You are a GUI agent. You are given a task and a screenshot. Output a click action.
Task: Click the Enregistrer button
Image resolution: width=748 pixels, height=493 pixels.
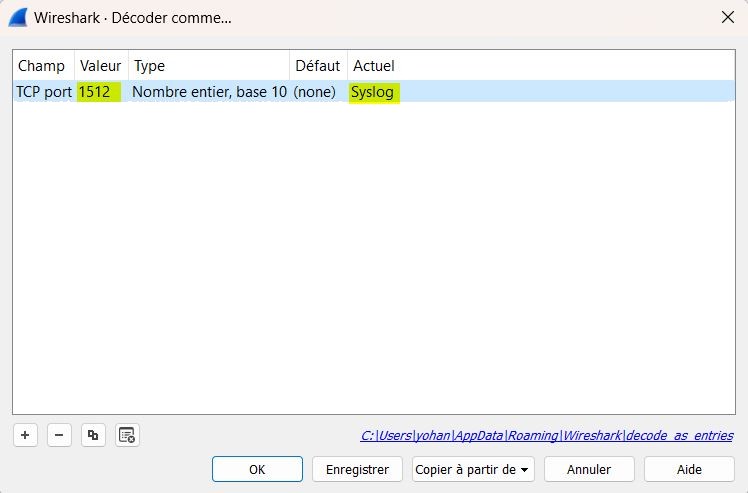coord(357,470)
